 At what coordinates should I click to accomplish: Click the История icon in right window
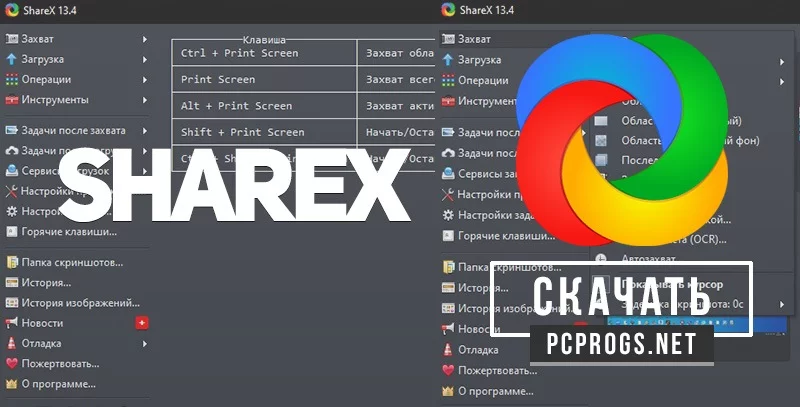[x=448, y=288]
